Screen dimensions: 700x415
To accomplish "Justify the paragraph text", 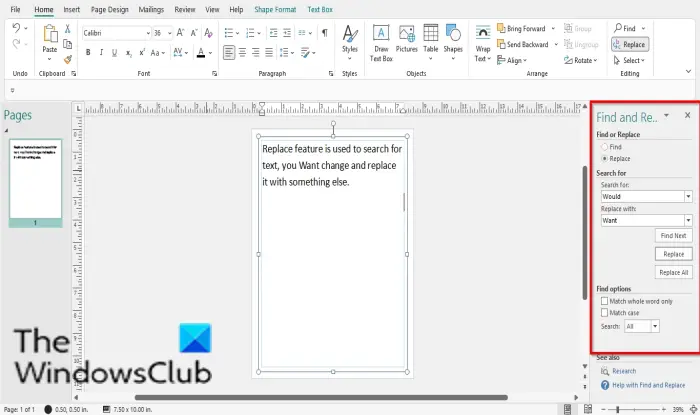I will [x=269, y=53].
